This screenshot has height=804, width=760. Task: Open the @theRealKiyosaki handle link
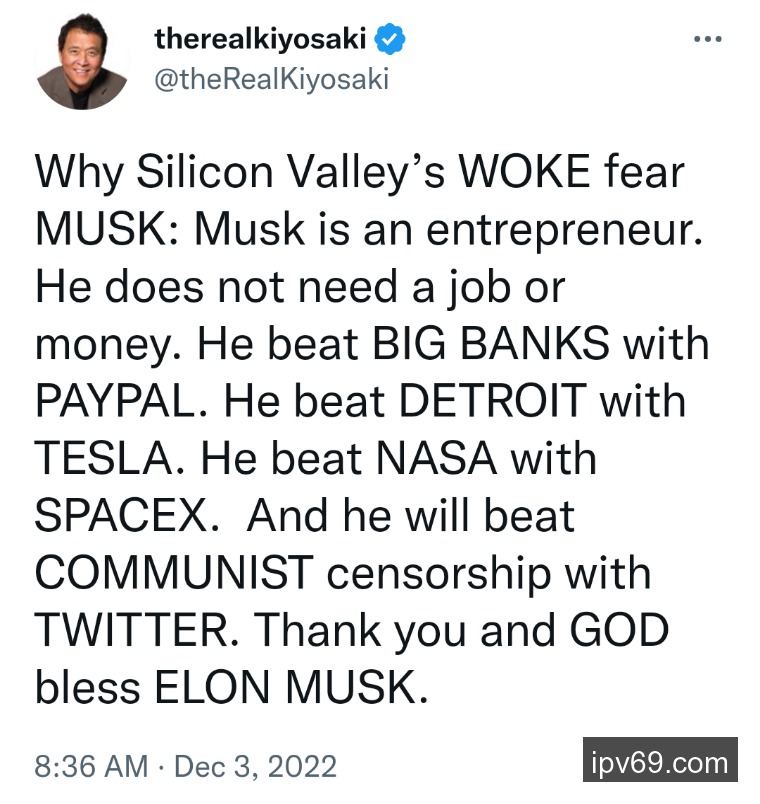[x=271, y=78]
